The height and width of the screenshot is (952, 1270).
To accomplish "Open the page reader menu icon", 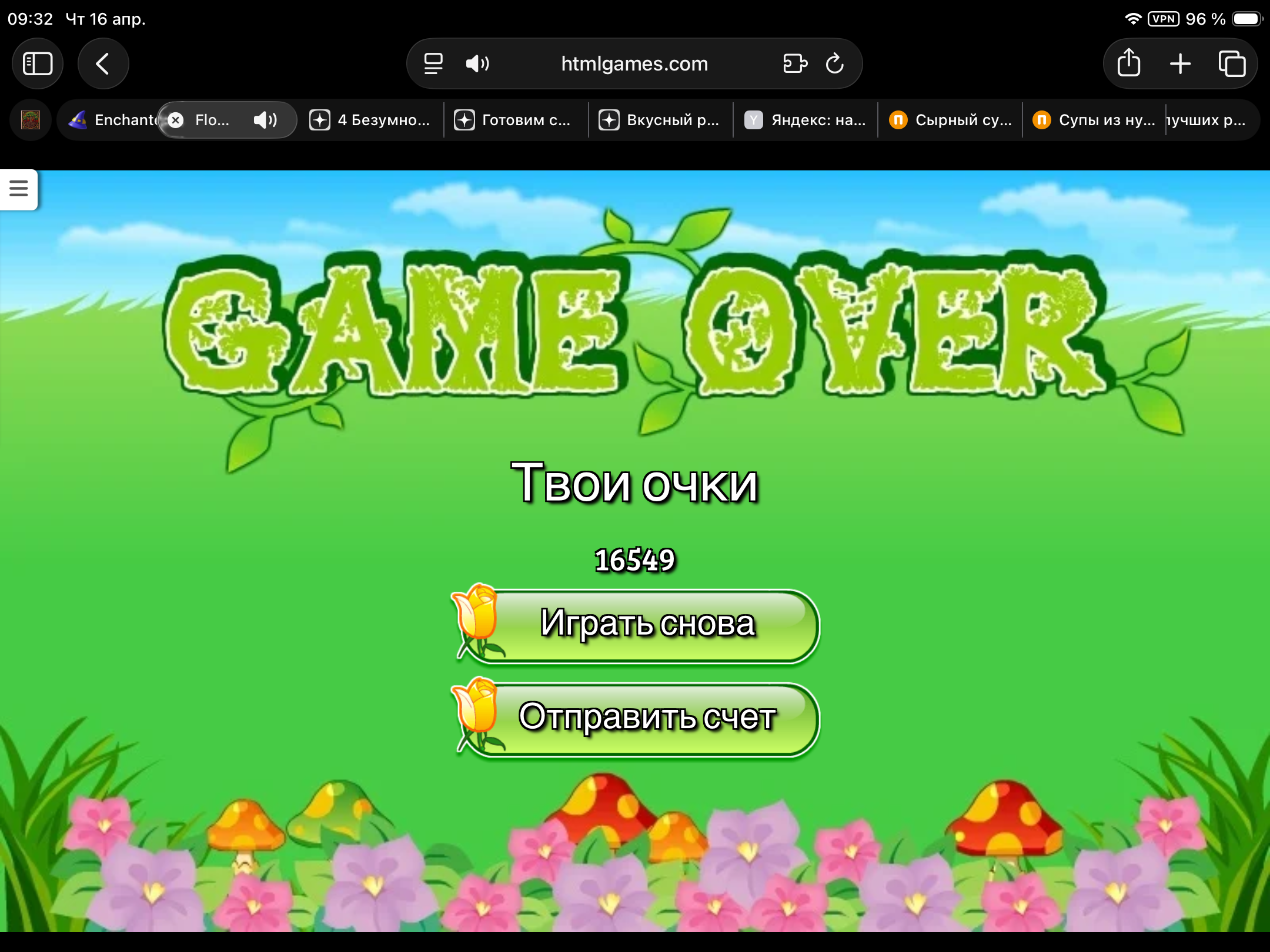I will click(433, 63).
